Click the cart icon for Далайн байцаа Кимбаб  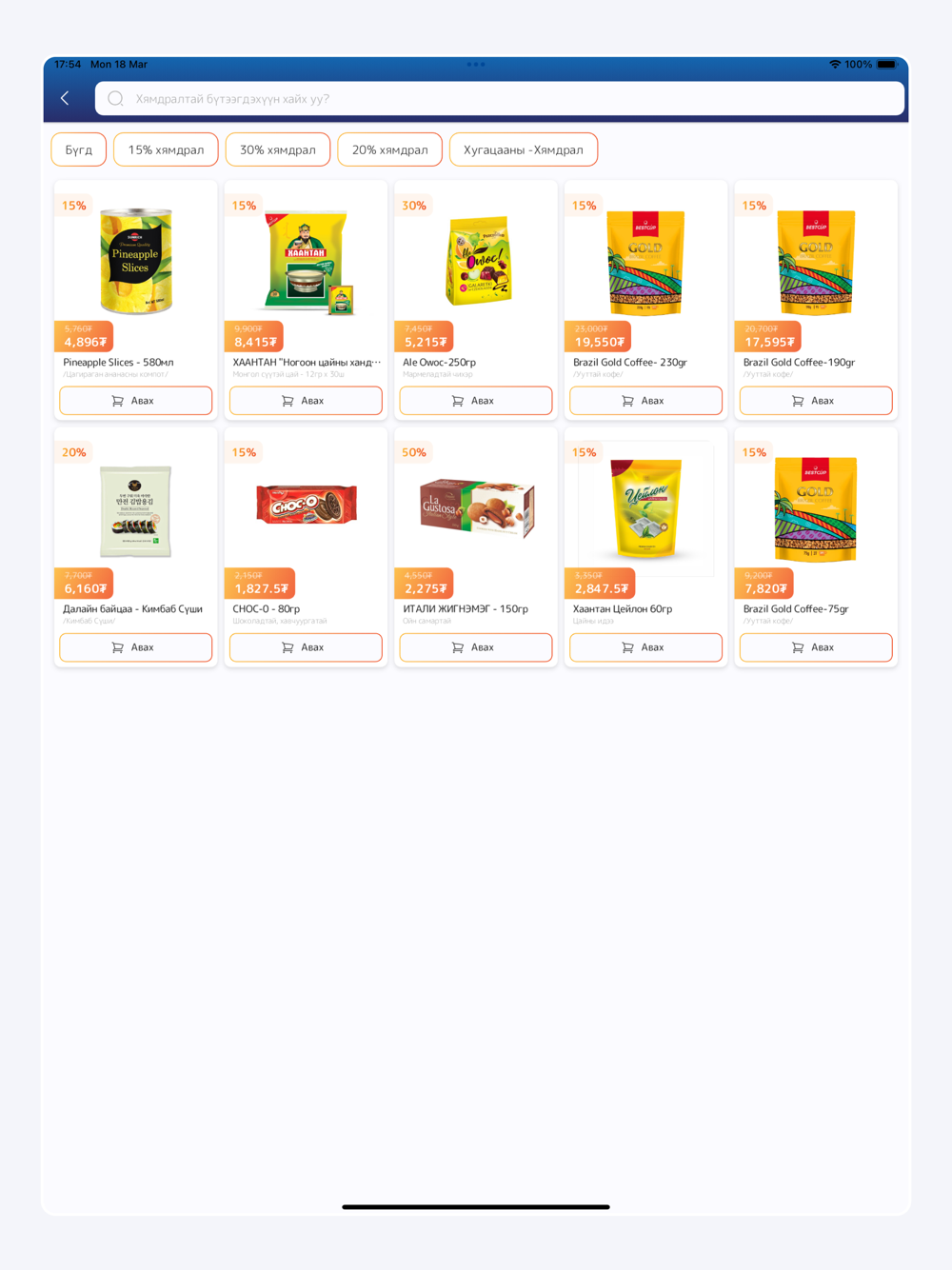click(x=118, y=647)
